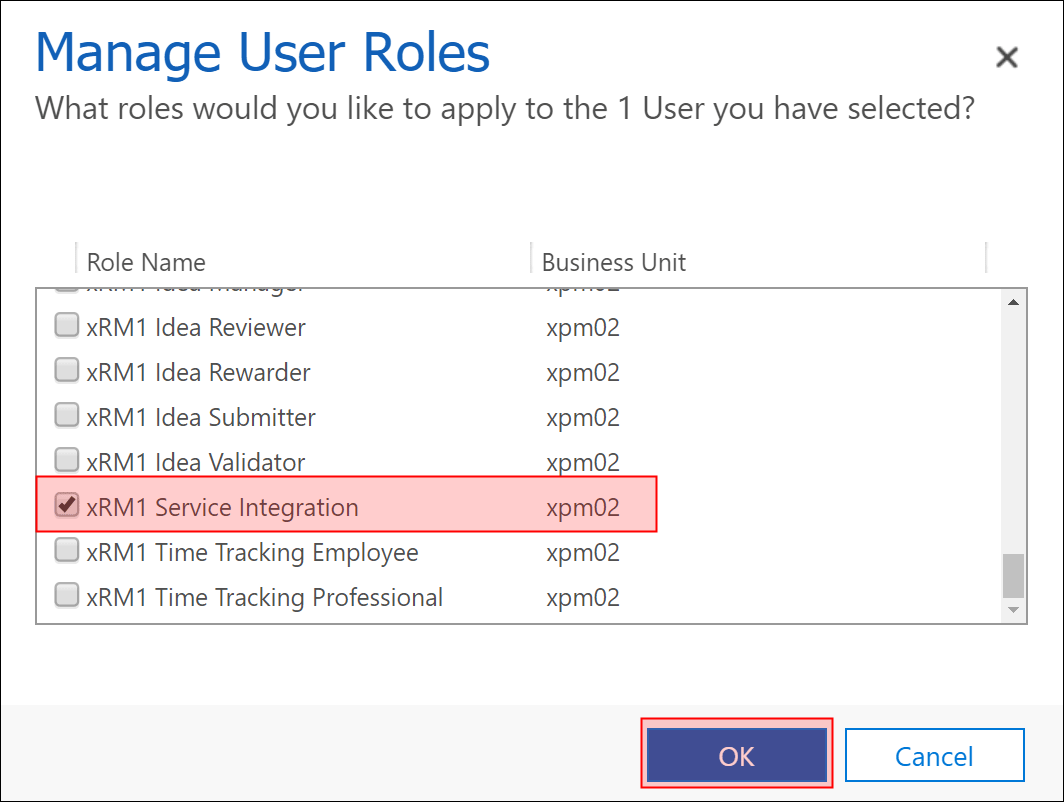Uncheck the xRM1 Service Integration checkbox
The height and width of the screenshot is (802, 1064).
tap(67, 506)
